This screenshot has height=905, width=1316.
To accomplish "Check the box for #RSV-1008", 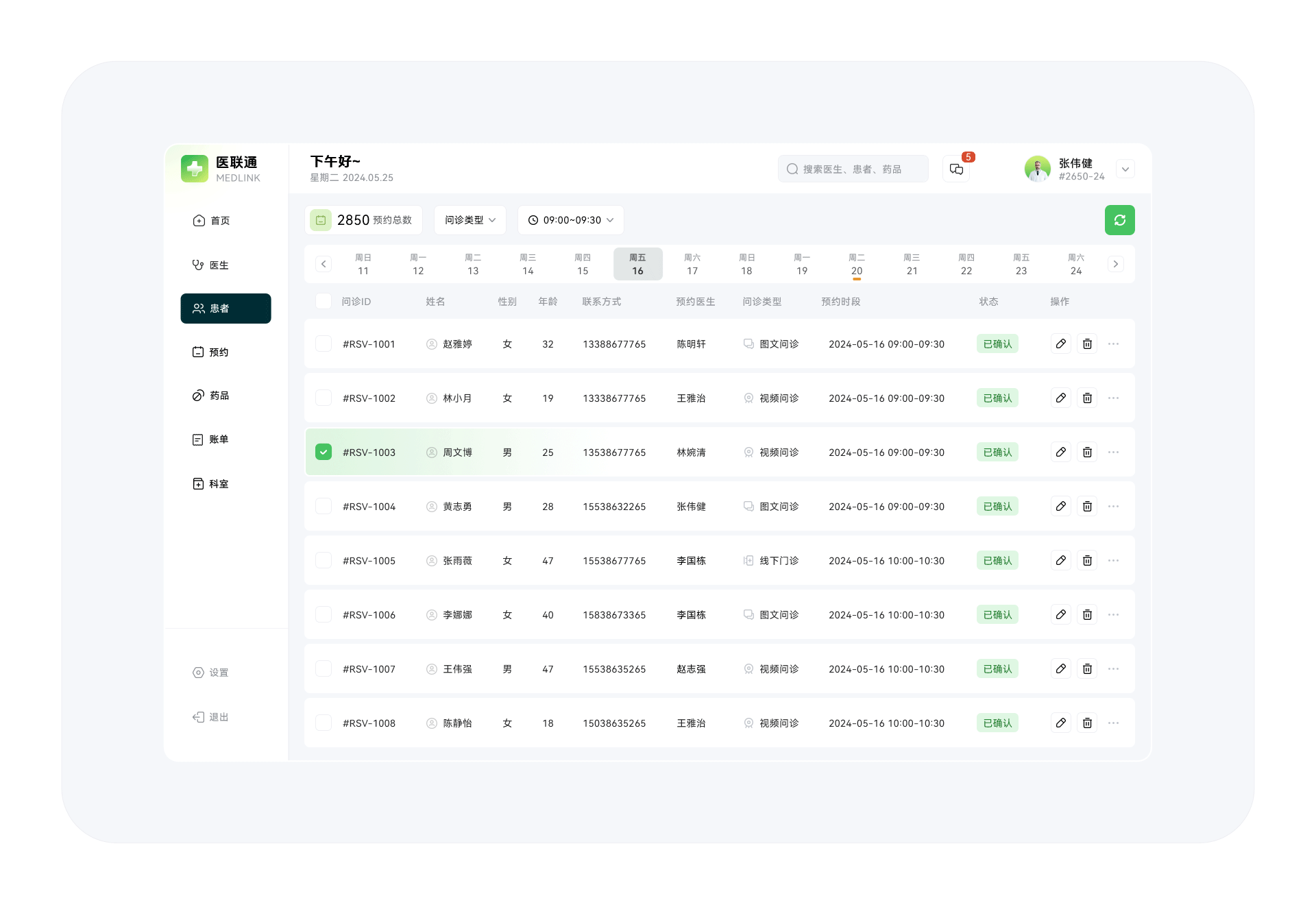I will (x=324, y=723).
